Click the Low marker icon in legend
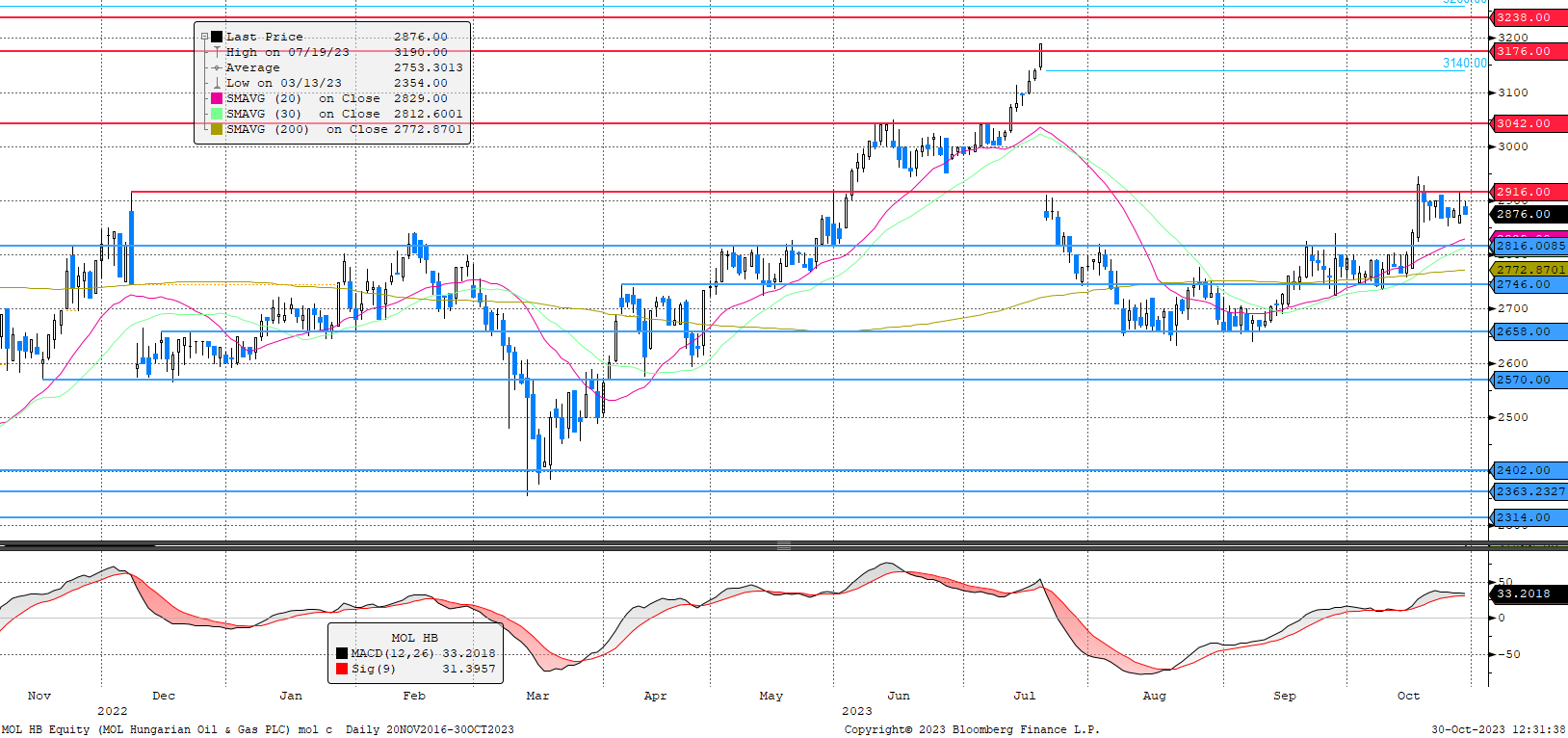This screenshot has width=1568, height=738. coord(217,83)
